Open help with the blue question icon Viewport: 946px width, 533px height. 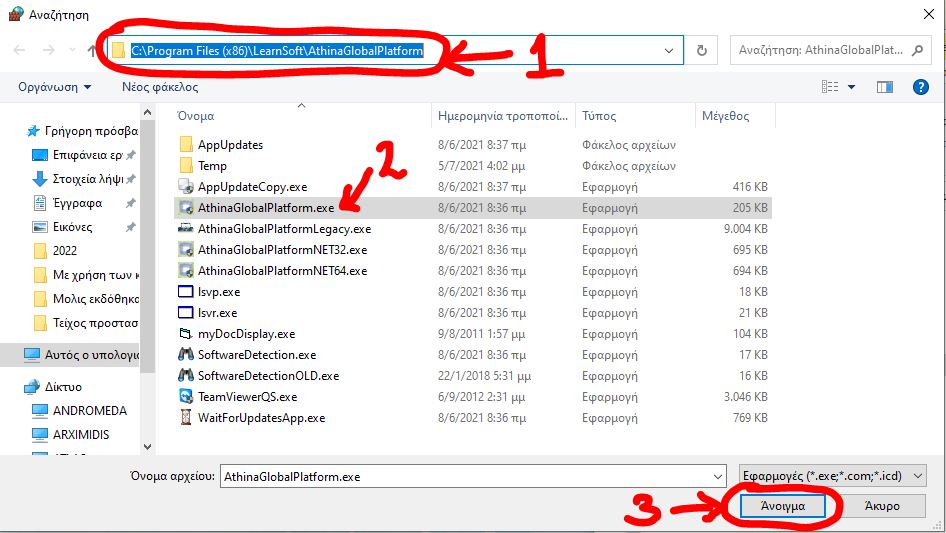click(x=921, y=87)
